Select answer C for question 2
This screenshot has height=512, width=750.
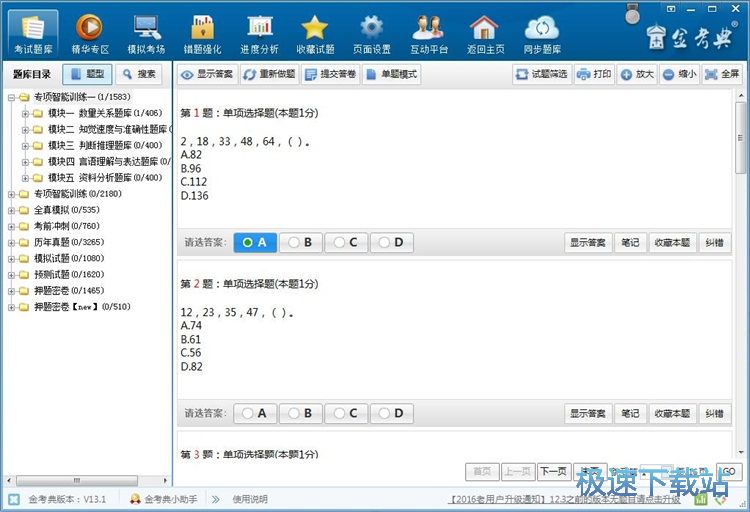coord(346,413)
